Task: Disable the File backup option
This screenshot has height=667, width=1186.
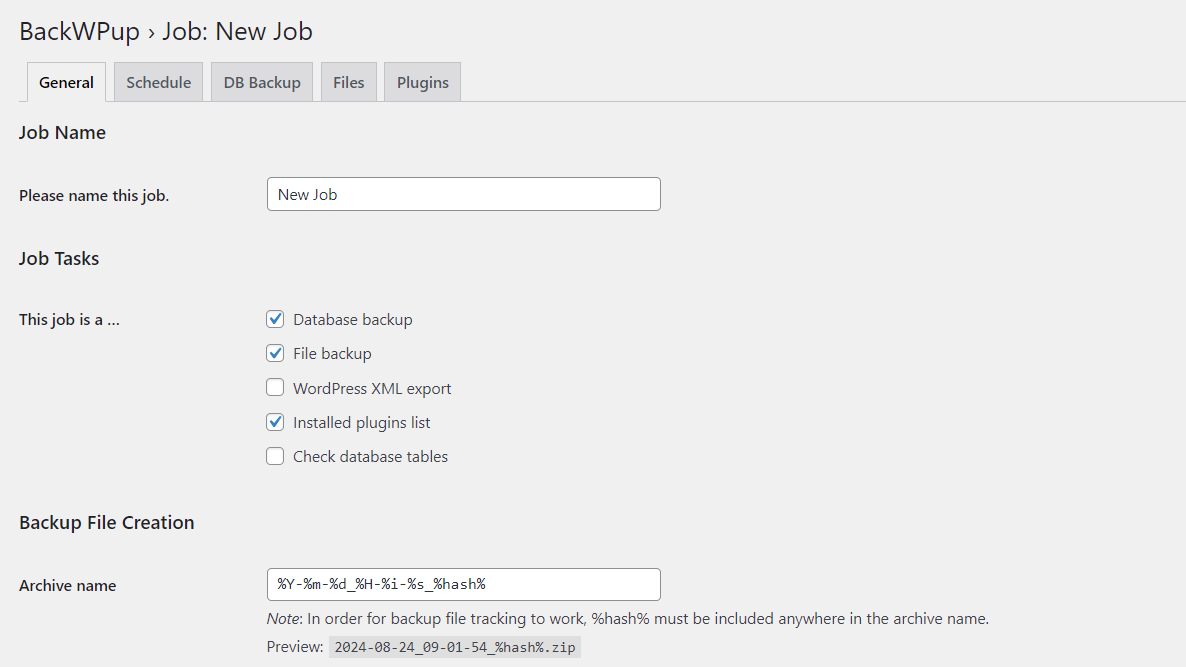Action: pyautogui.click(x=275, y=353)
